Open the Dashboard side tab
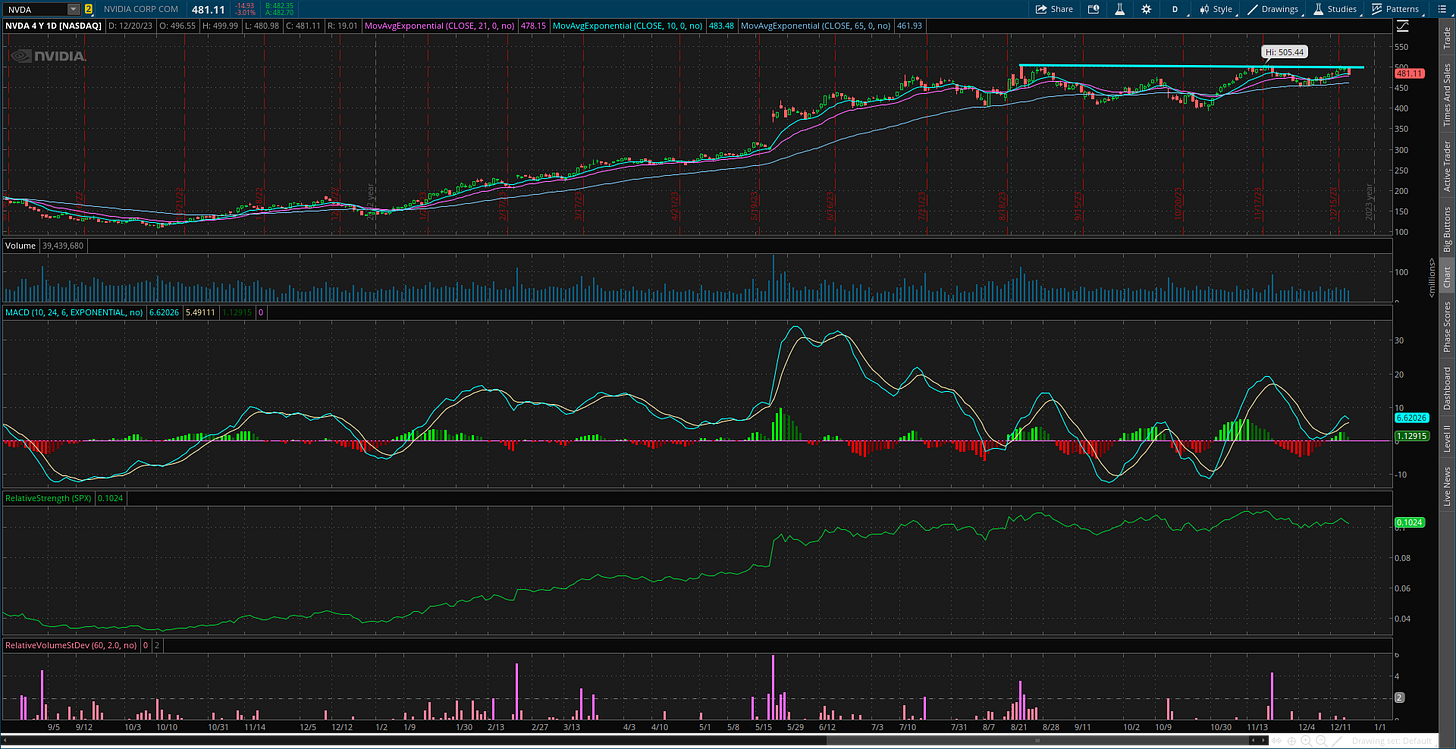 click(1446, 388)
